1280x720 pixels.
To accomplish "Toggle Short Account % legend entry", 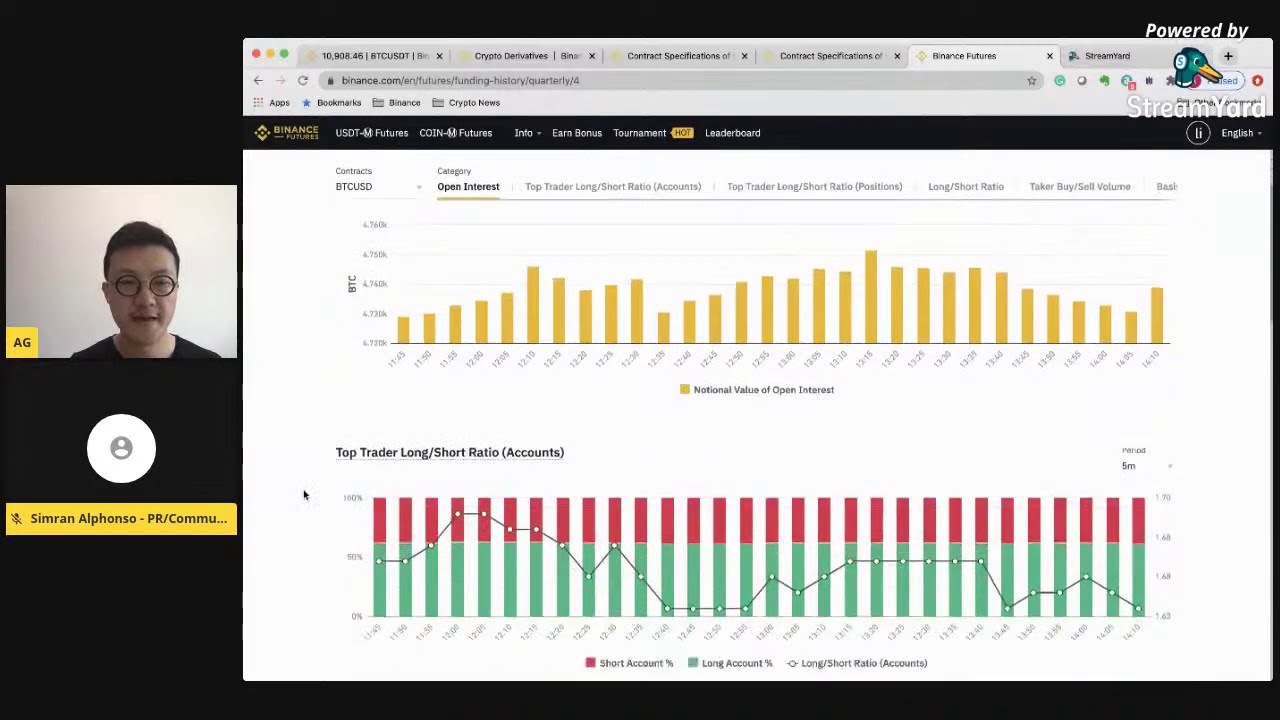I will point(629,663).
